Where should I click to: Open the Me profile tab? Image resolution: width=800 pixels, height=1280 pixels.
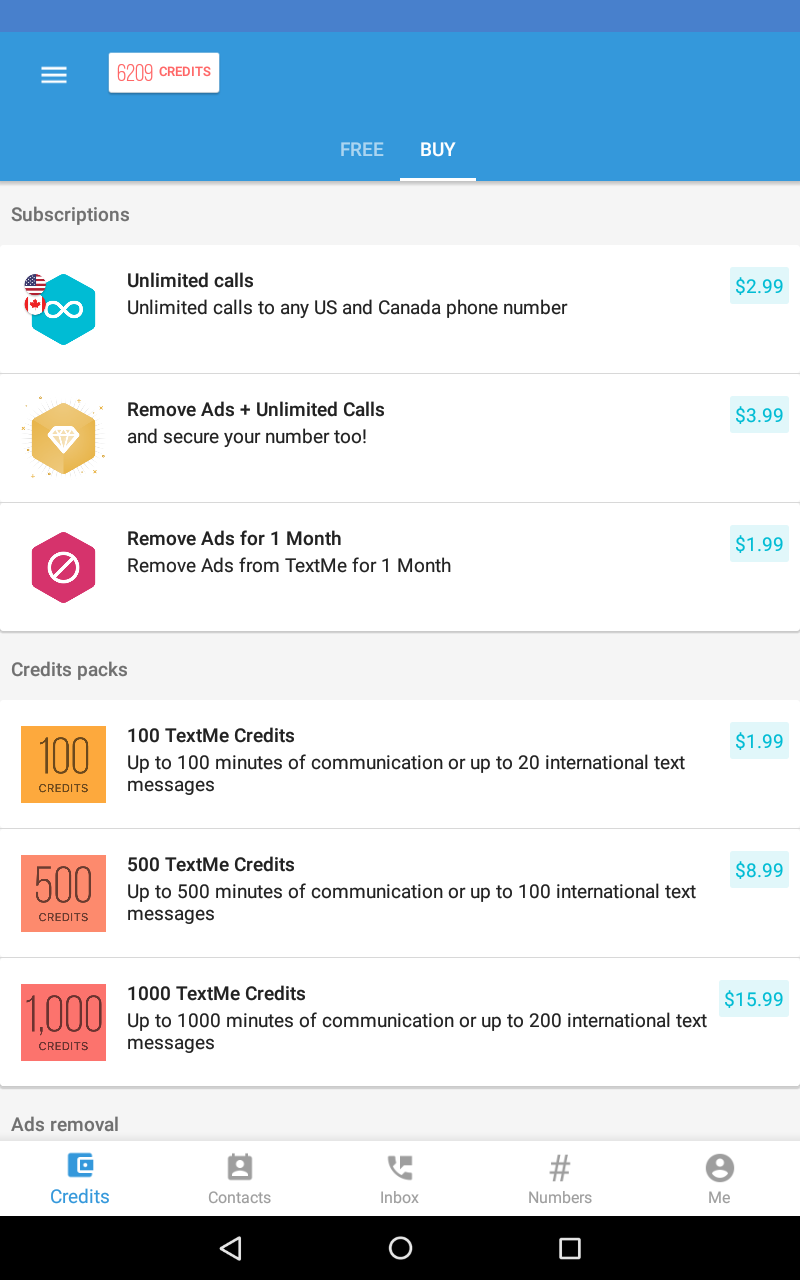[x=719, y=1179]
